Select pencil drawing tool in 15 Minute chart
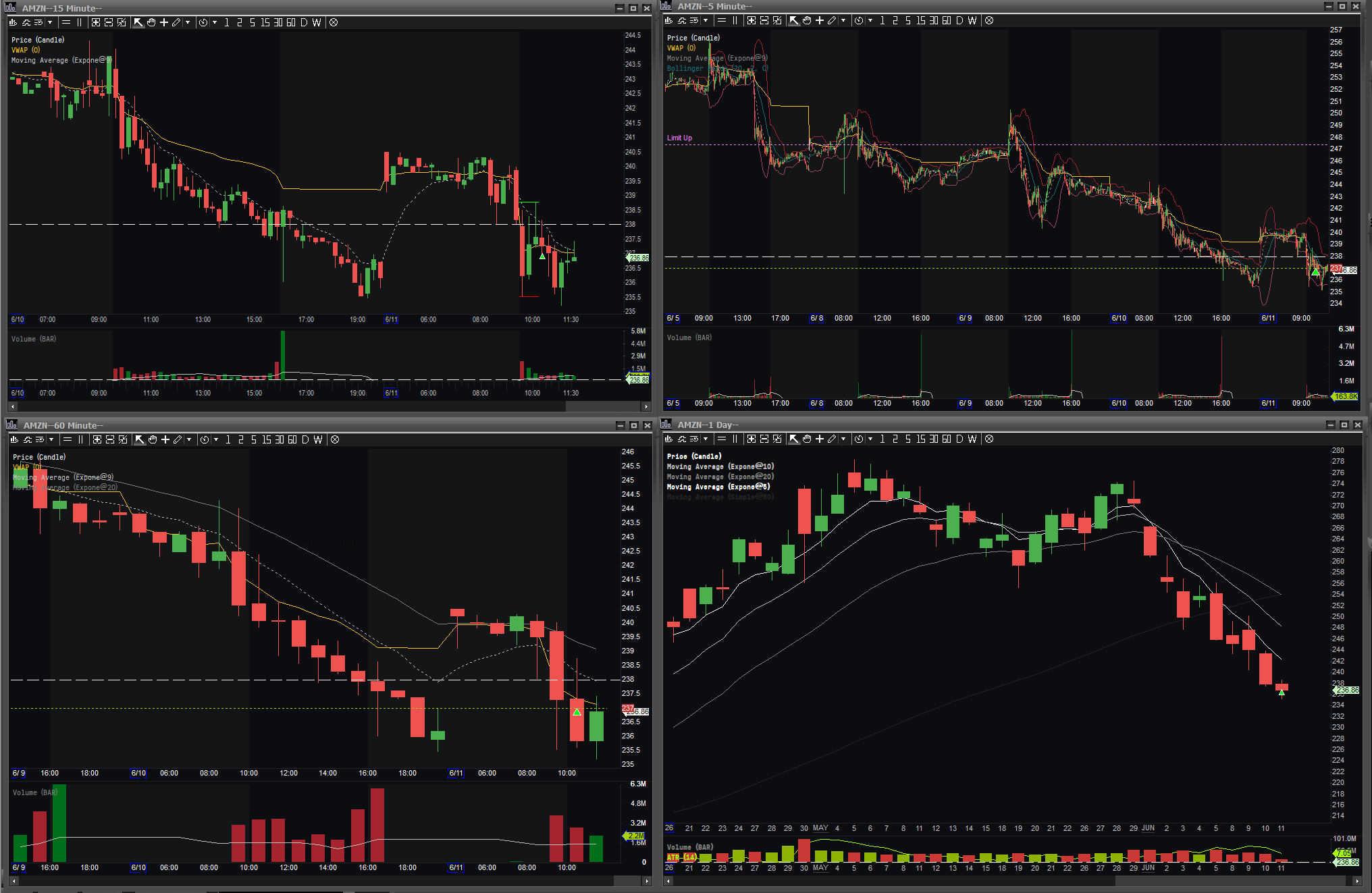Screen dimensions: 1372x893 (176, 22)
